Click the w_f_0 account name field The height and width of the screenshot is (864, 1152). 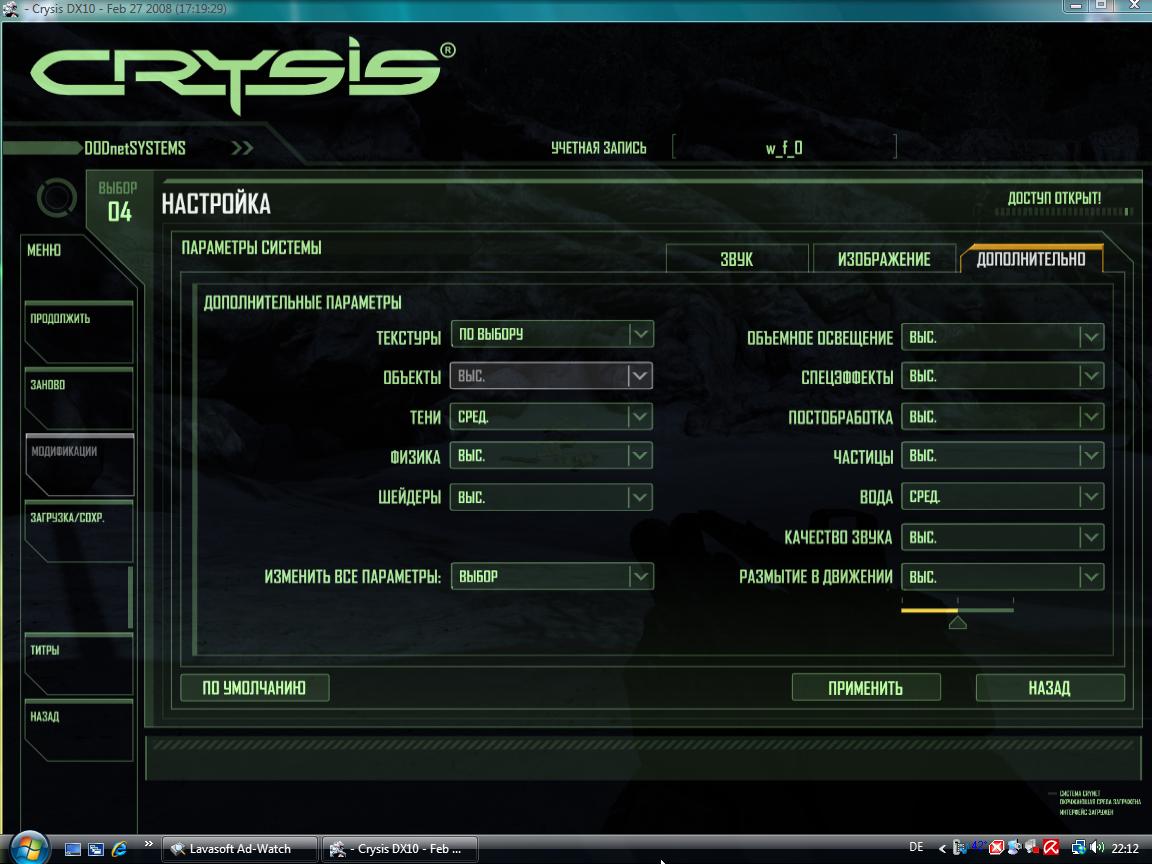784,148
